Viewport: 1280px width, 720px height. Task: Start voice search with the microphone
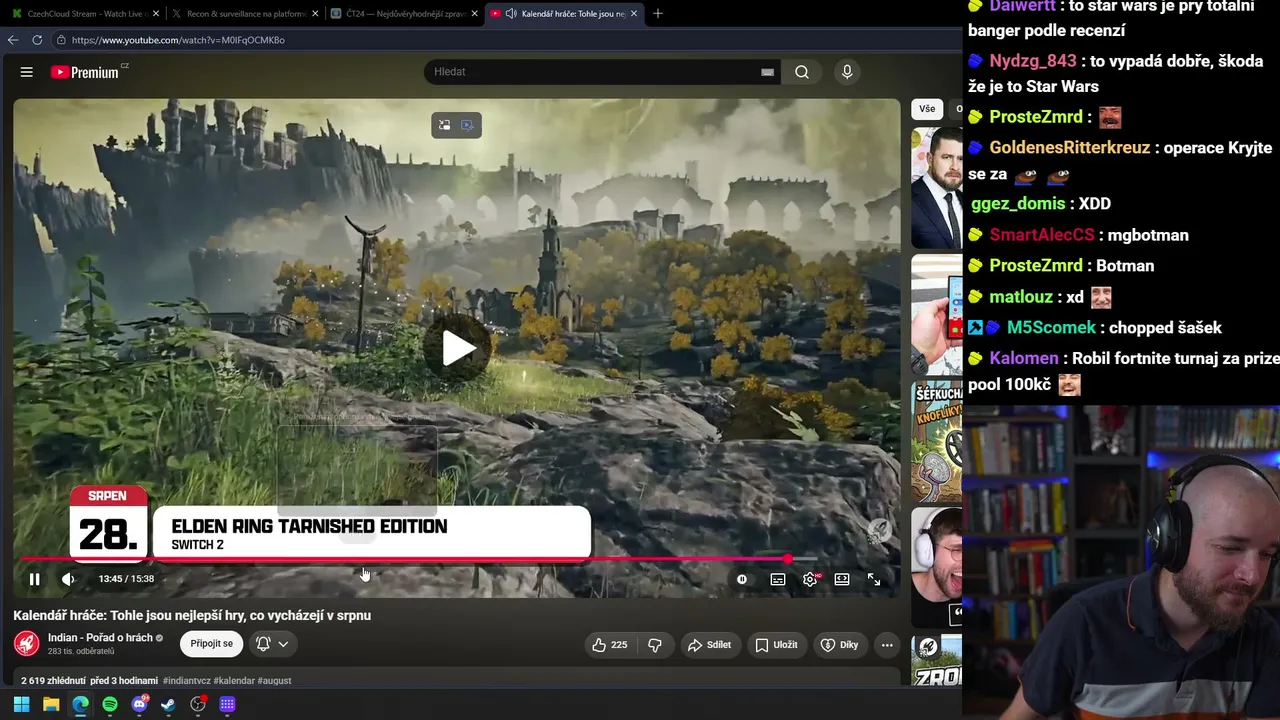pyautogui.click(x=847, y=72)
